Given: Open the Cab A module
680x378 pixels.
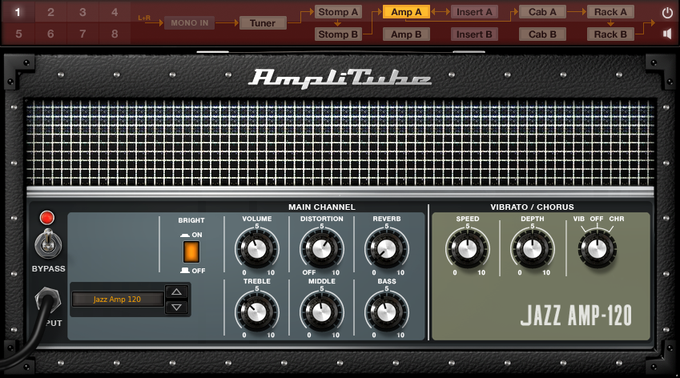Looking at the screenshot, I should point(543,12).
